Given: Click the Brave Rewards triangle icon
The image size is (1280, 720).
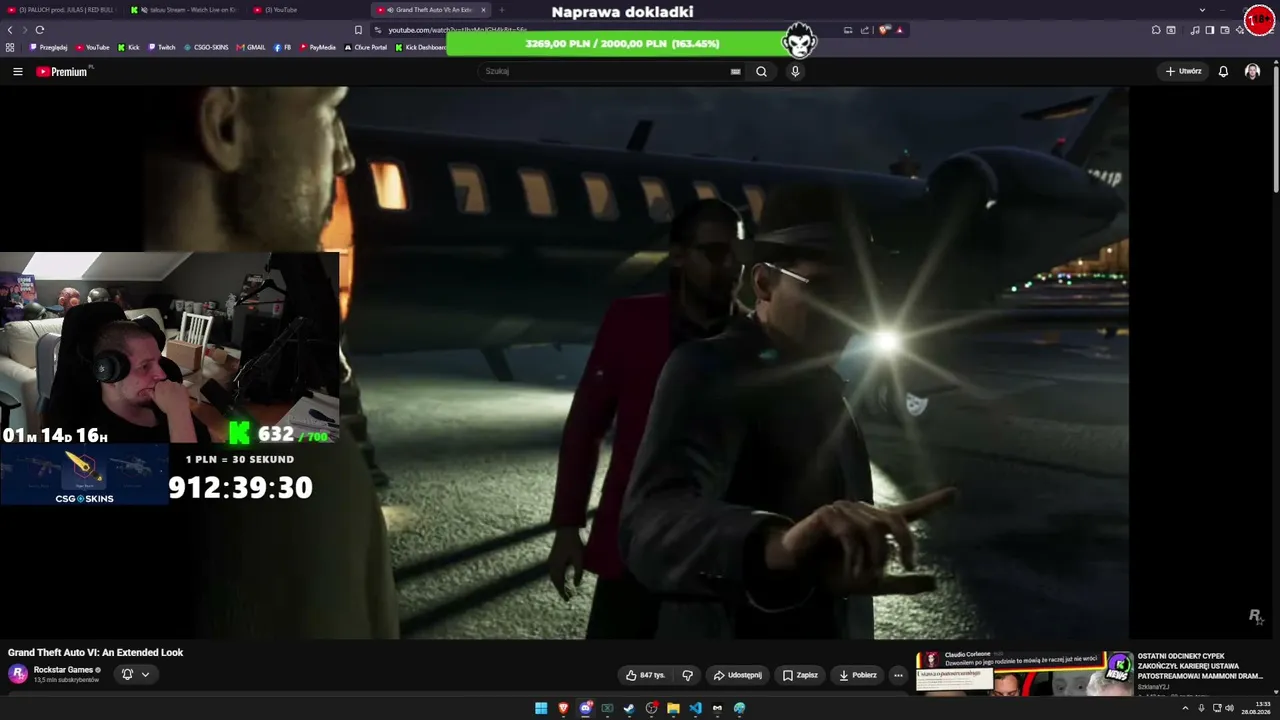Looking at the screenshot, I should (899, 30).
